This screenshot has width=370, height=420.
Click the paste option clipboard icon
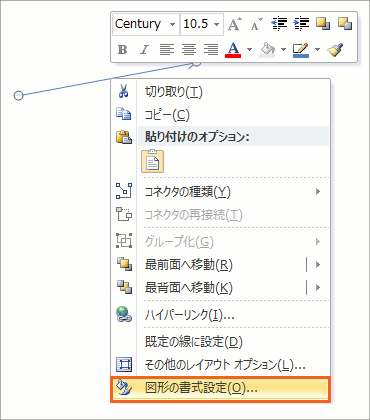point(153,161)
